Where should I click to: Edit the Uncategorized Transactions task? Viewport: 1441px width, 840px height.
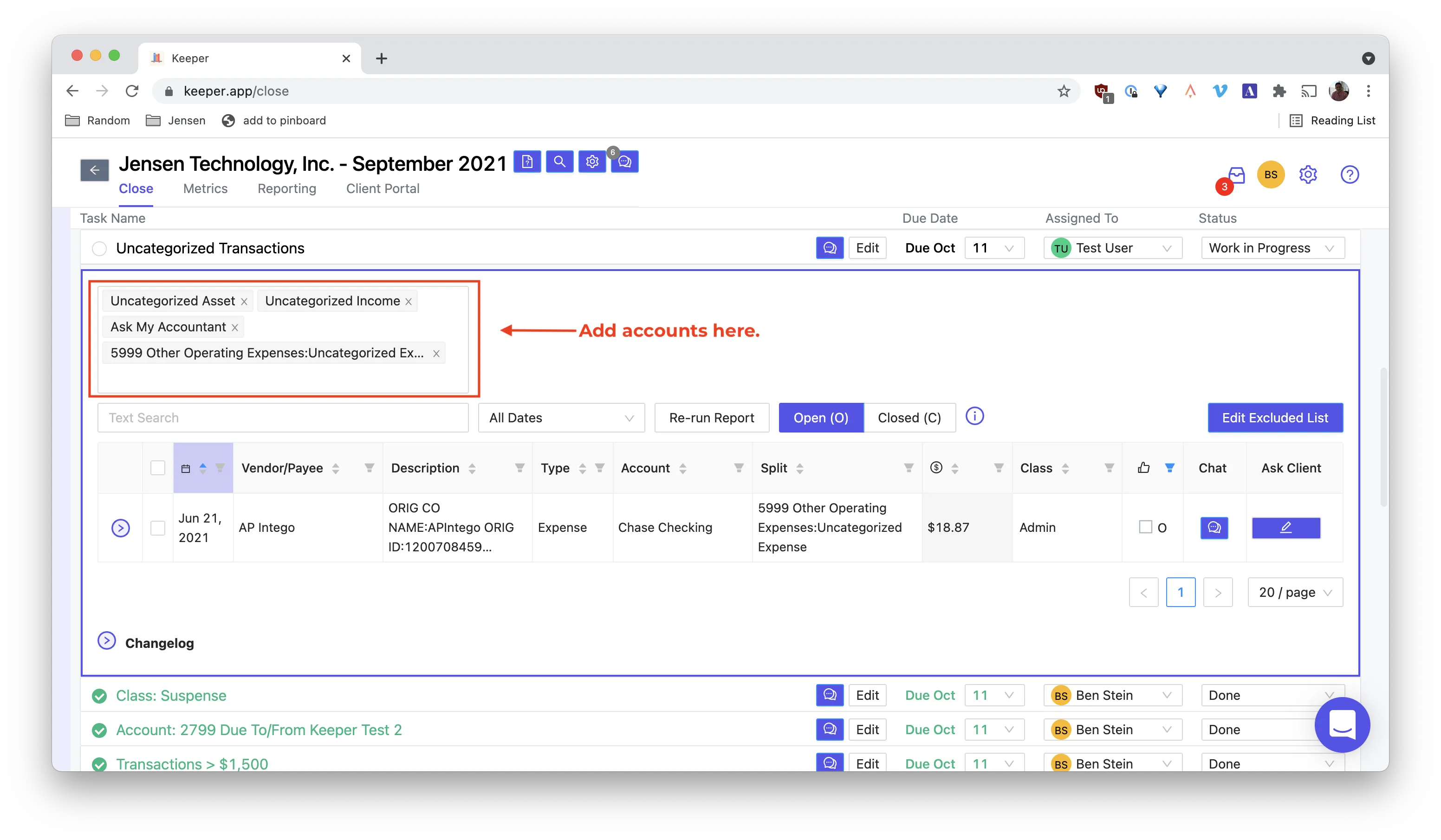coord(867,248)
